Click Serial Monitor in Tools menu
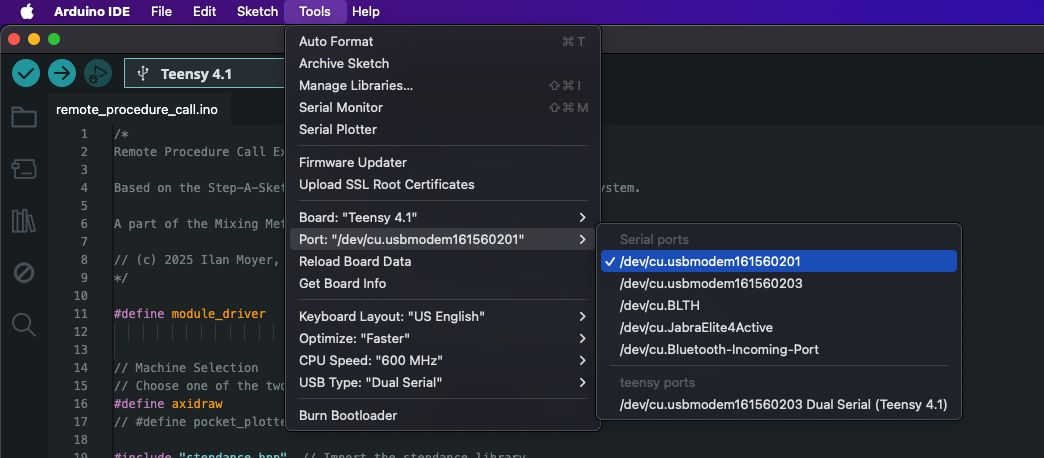 coord(341,107)
